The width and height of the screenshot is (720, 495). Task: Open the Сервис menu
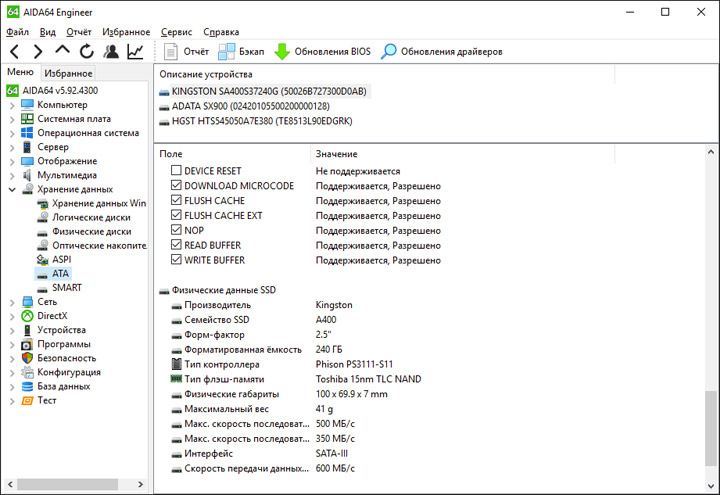[x=176, y=32]
